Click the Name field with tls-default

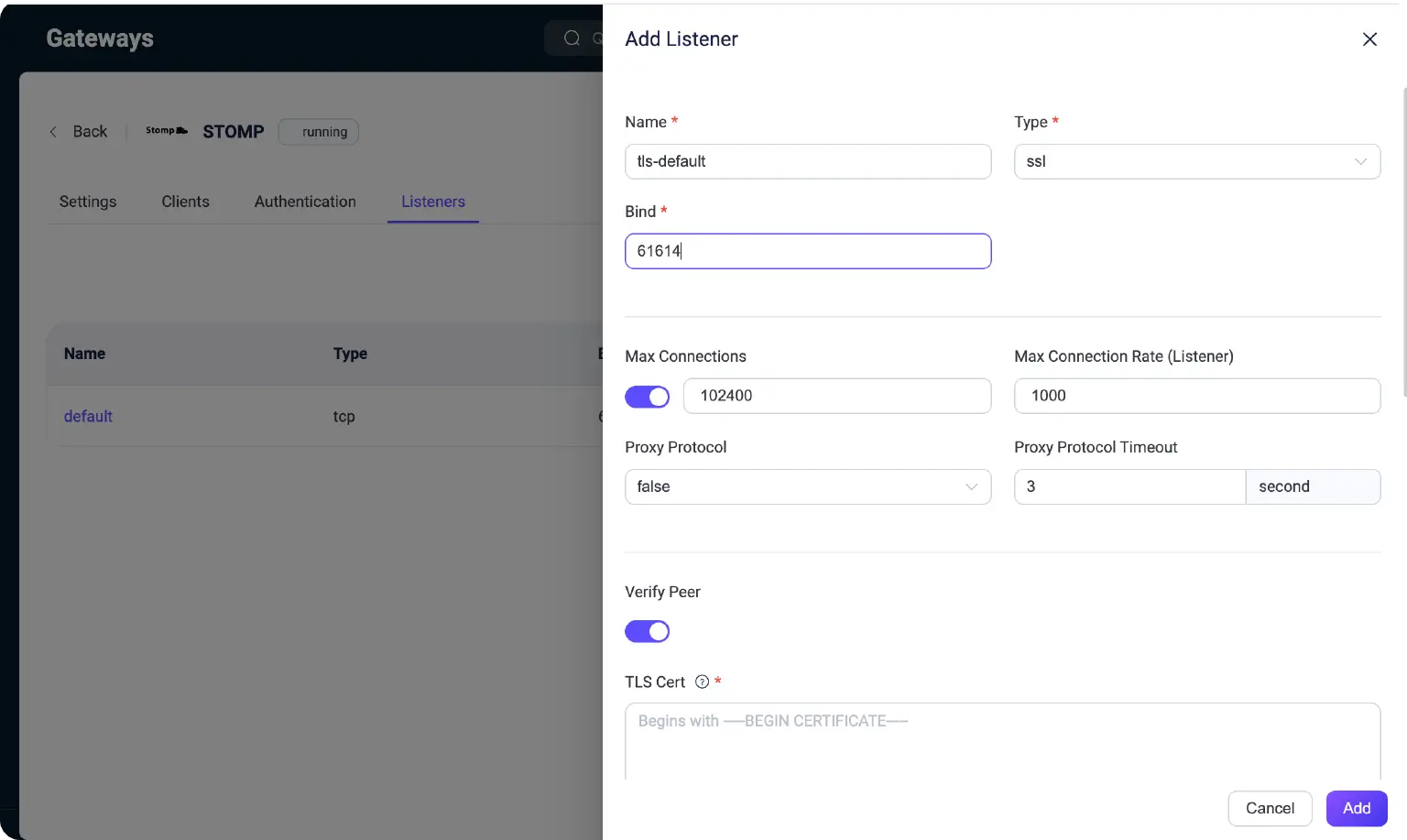coord(807,162)
